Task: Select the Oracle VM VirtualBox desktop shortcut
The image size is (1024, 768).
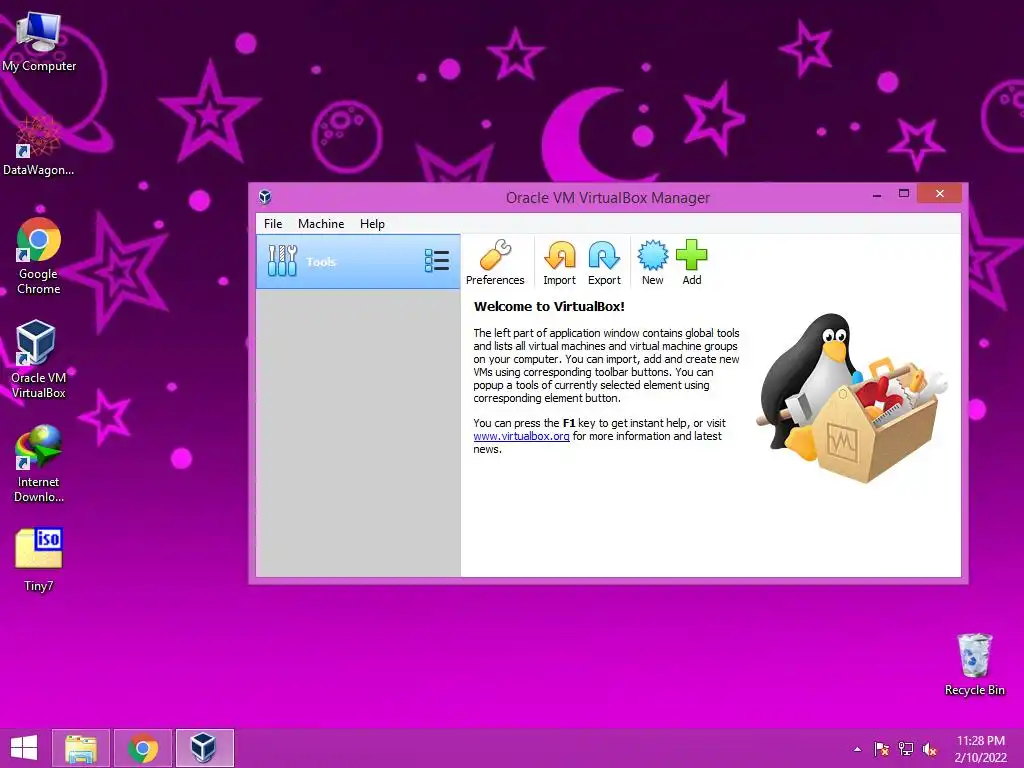Action: (x=39, y=359)
